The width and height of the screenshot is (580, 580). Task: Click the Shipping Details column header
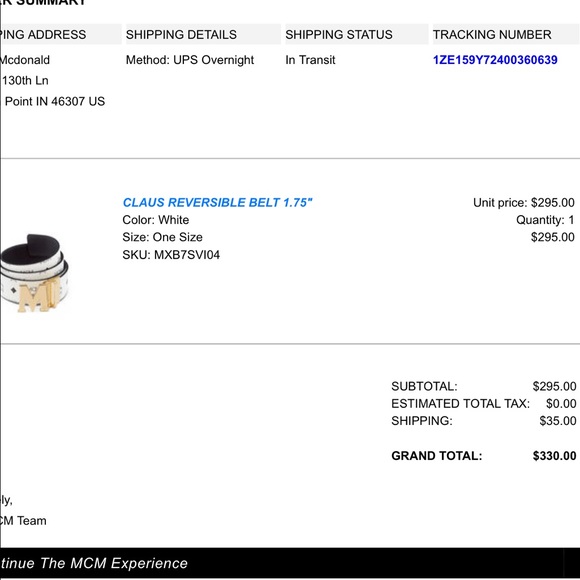(203, 34)
